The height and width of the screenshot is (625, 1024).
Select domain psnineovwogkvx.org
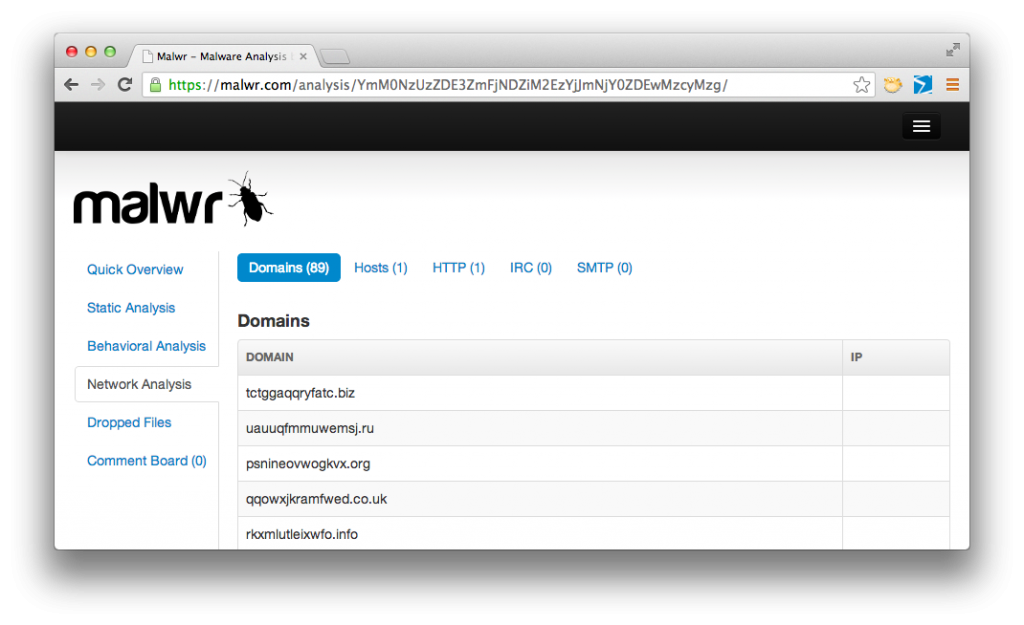(x=308, y=464)
